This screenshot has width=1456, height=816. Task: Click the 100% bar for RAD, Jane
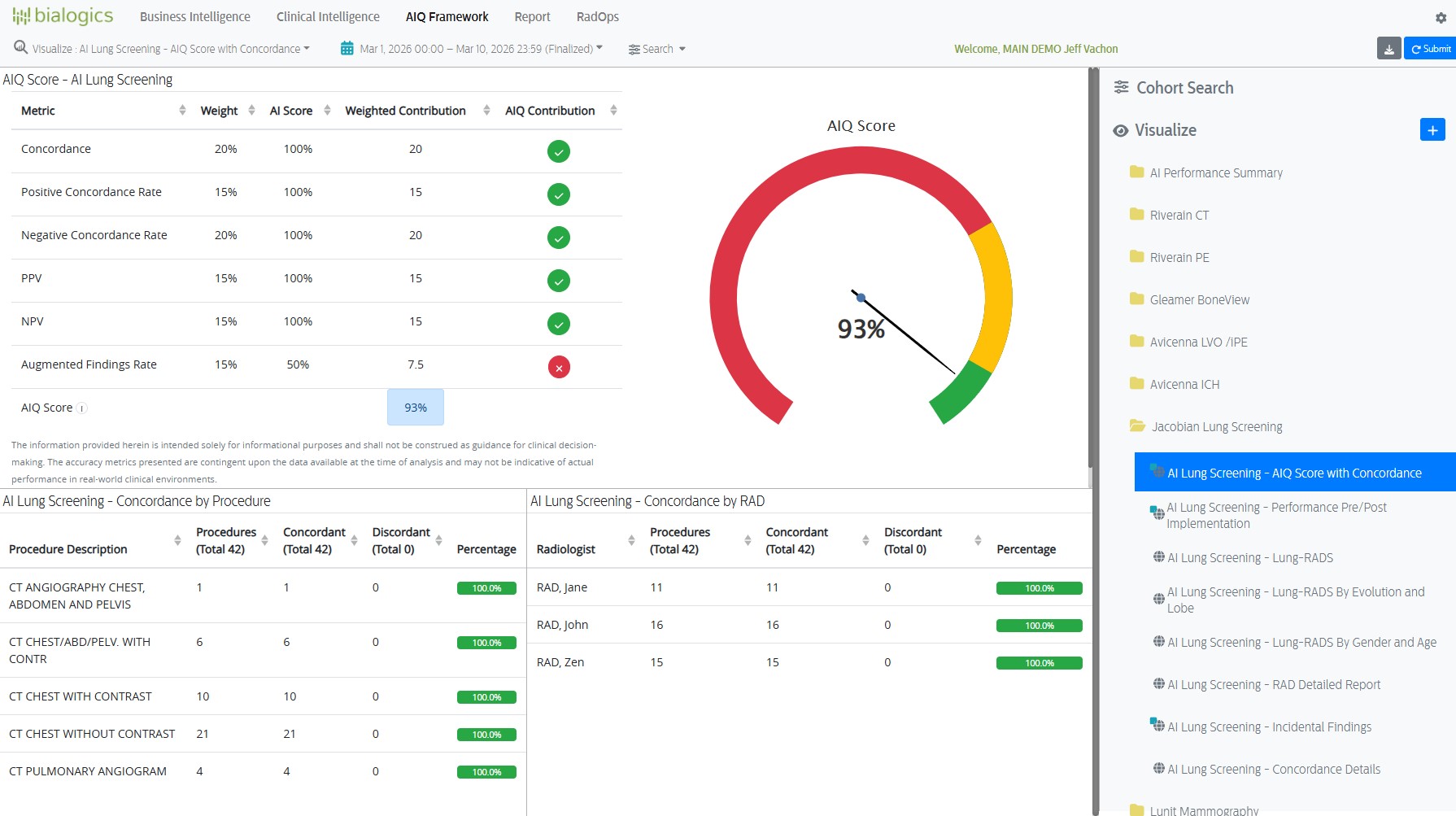(1039, 588)
